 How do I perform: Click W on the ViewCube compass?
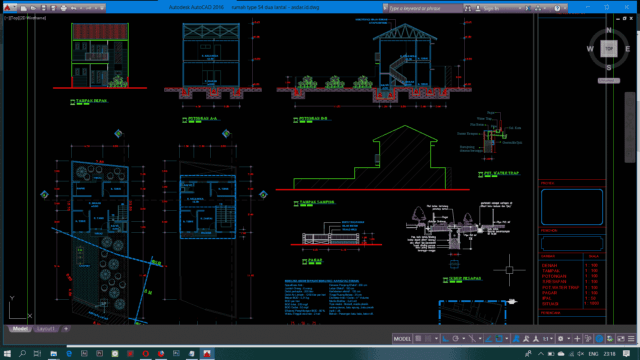[590, 49]
